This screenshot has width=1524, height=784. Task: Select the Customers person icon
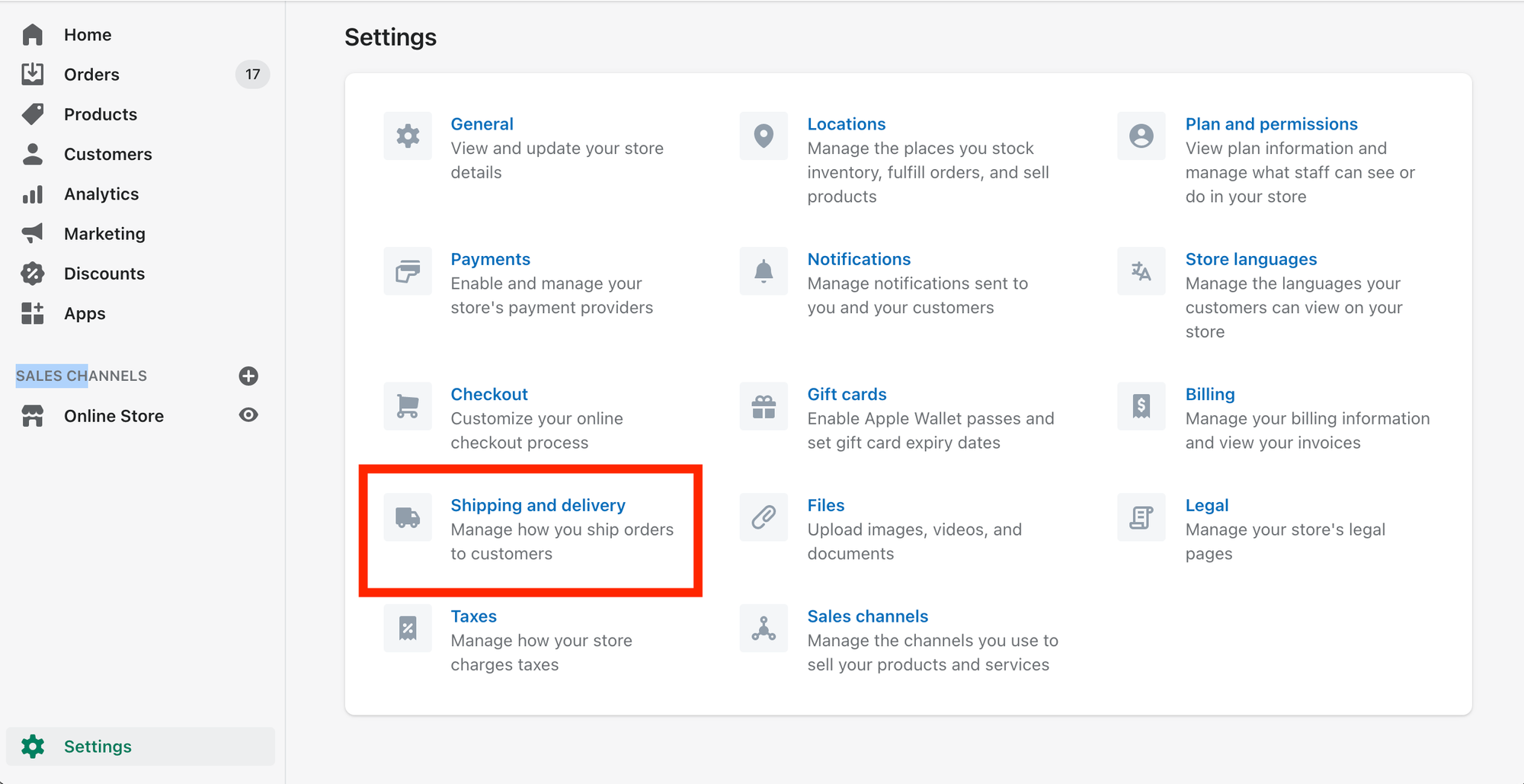[x=32, y=154]
